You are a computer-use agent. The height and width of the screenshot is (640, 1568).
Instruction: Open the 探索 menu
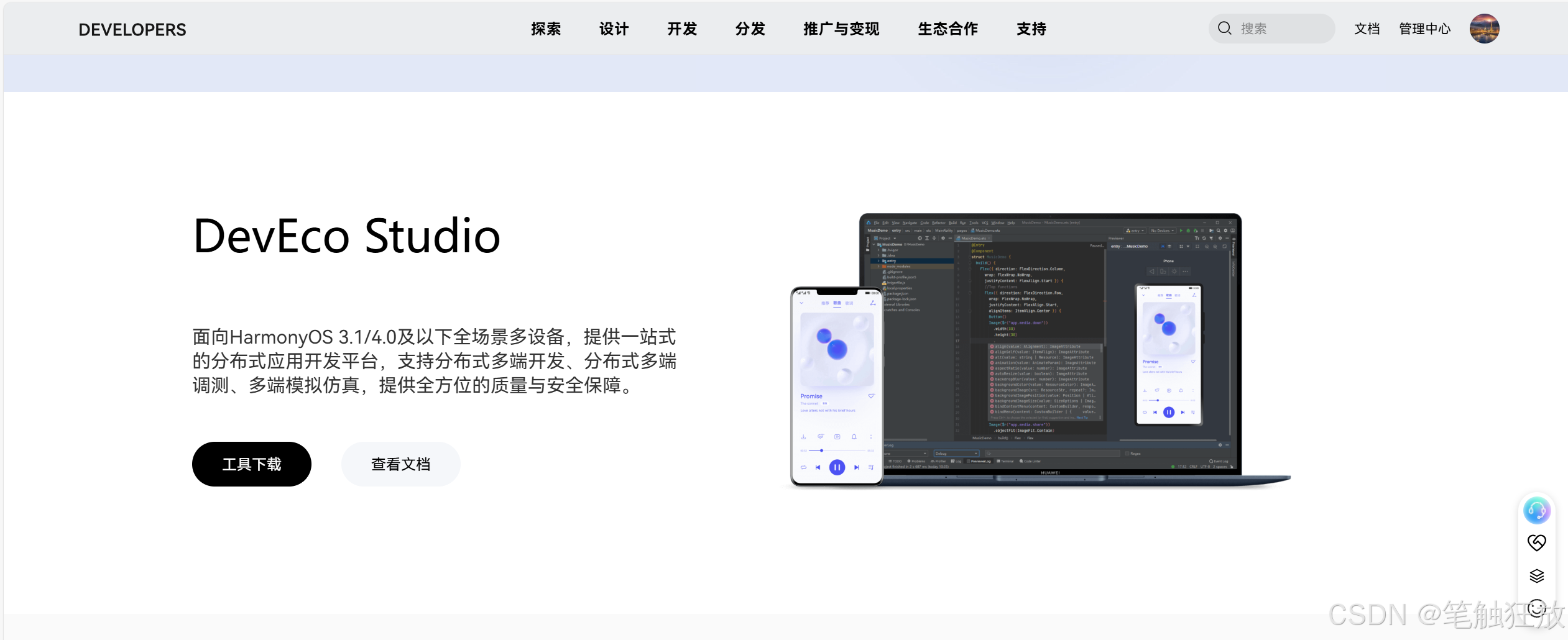click(546, 29)
